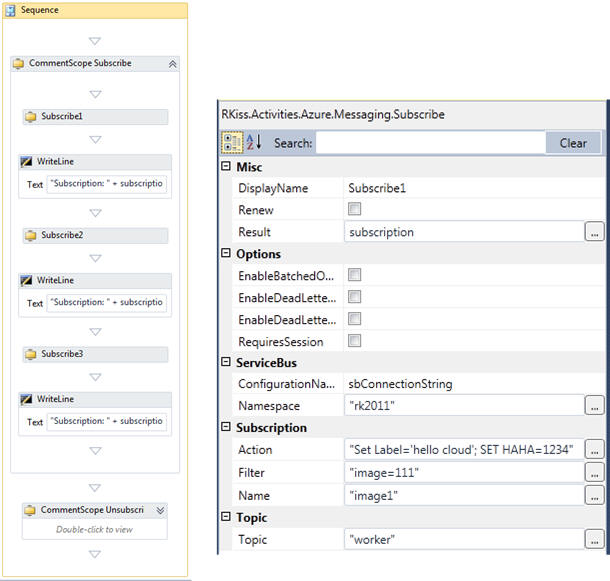
Task: Open expression editor for Name property
Action: 594,495
